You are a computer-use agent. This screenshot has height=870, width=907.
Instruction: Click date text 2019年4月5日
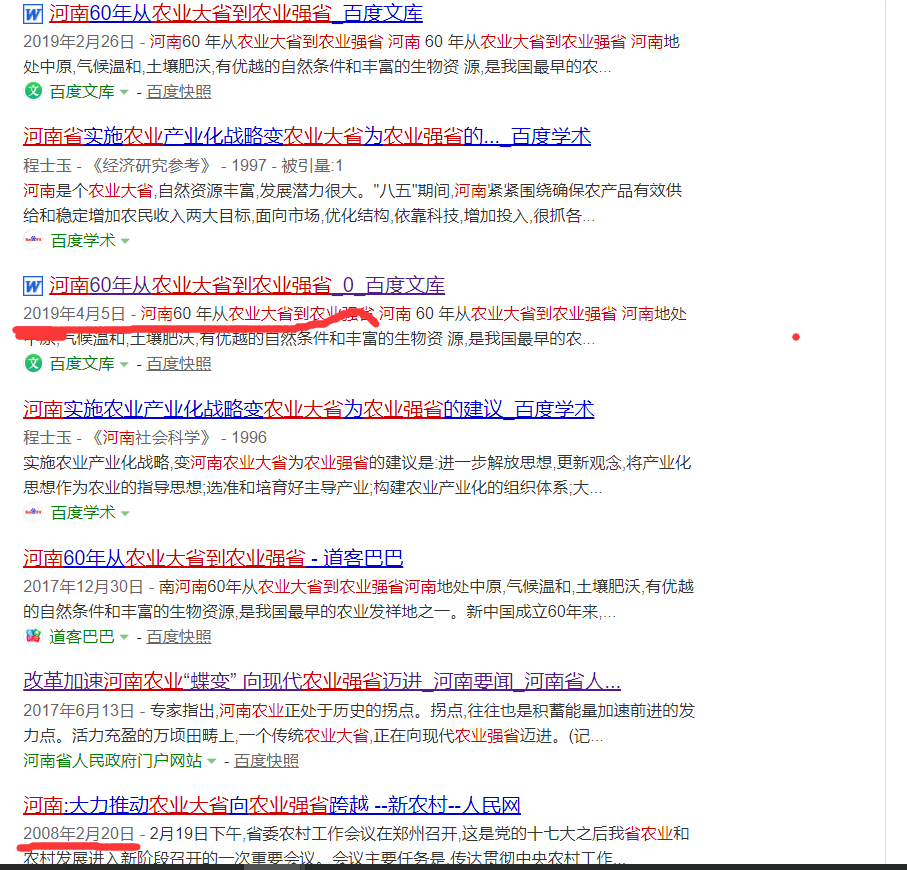point(74,314)
